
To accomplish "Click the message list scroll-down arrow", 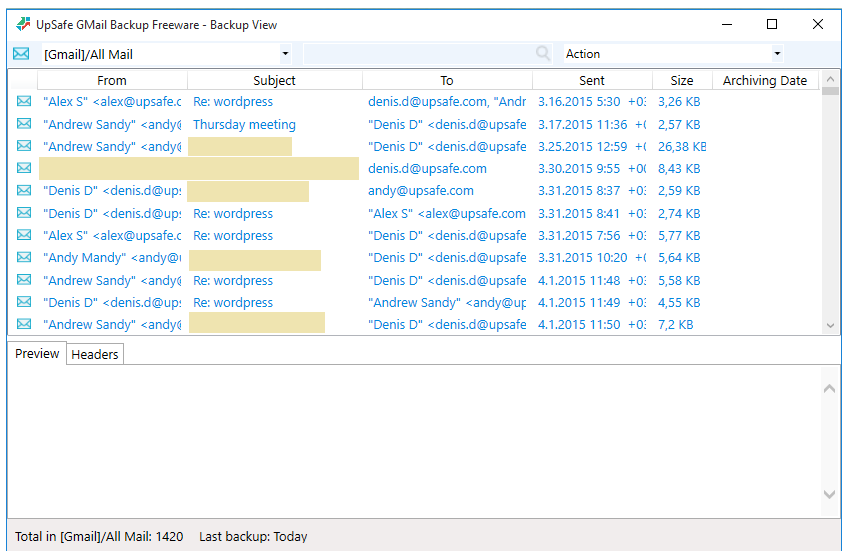I will 830,326.
